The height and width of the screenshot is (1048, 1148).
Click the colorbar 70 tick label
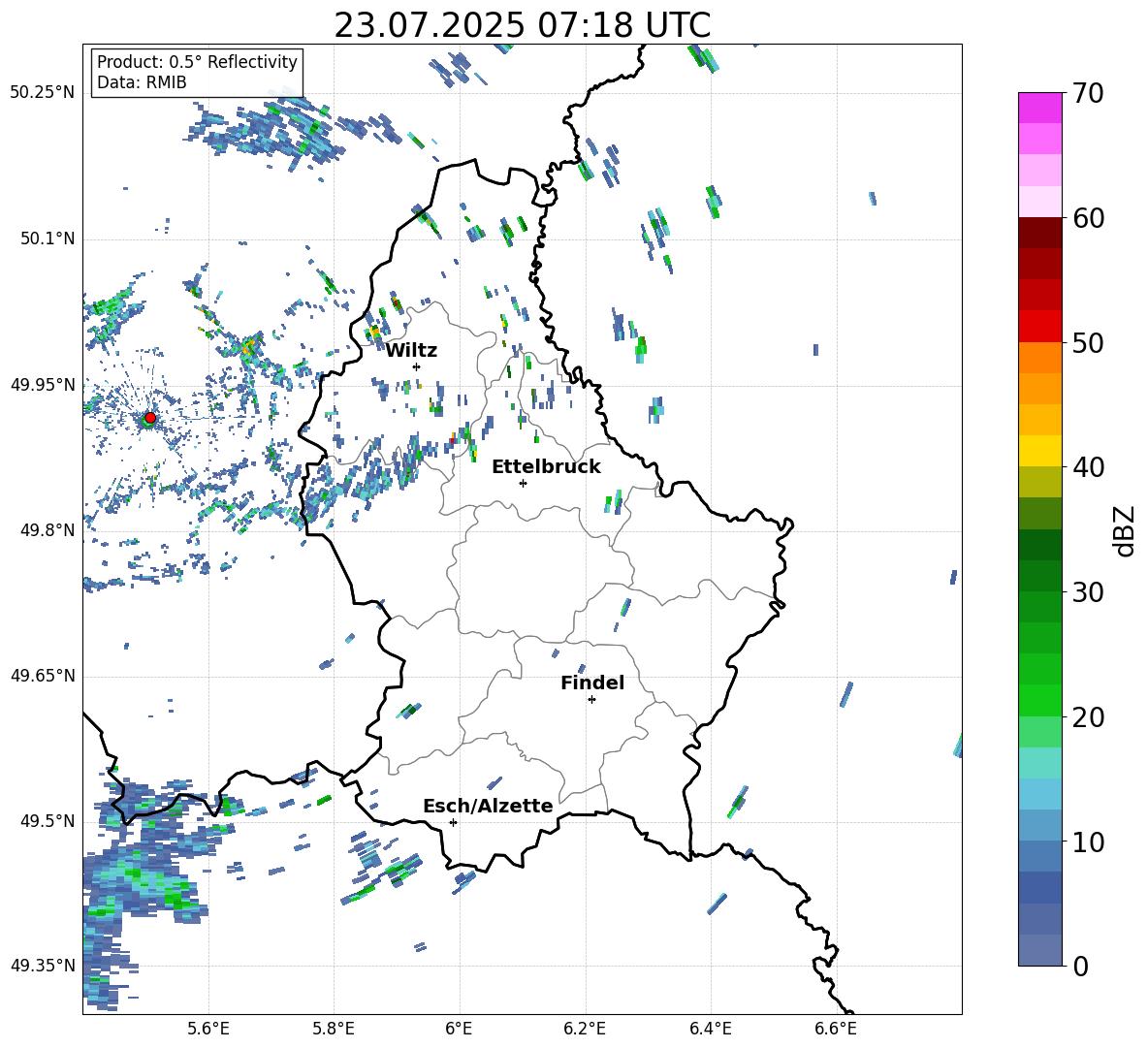(x=1088, y=93)
